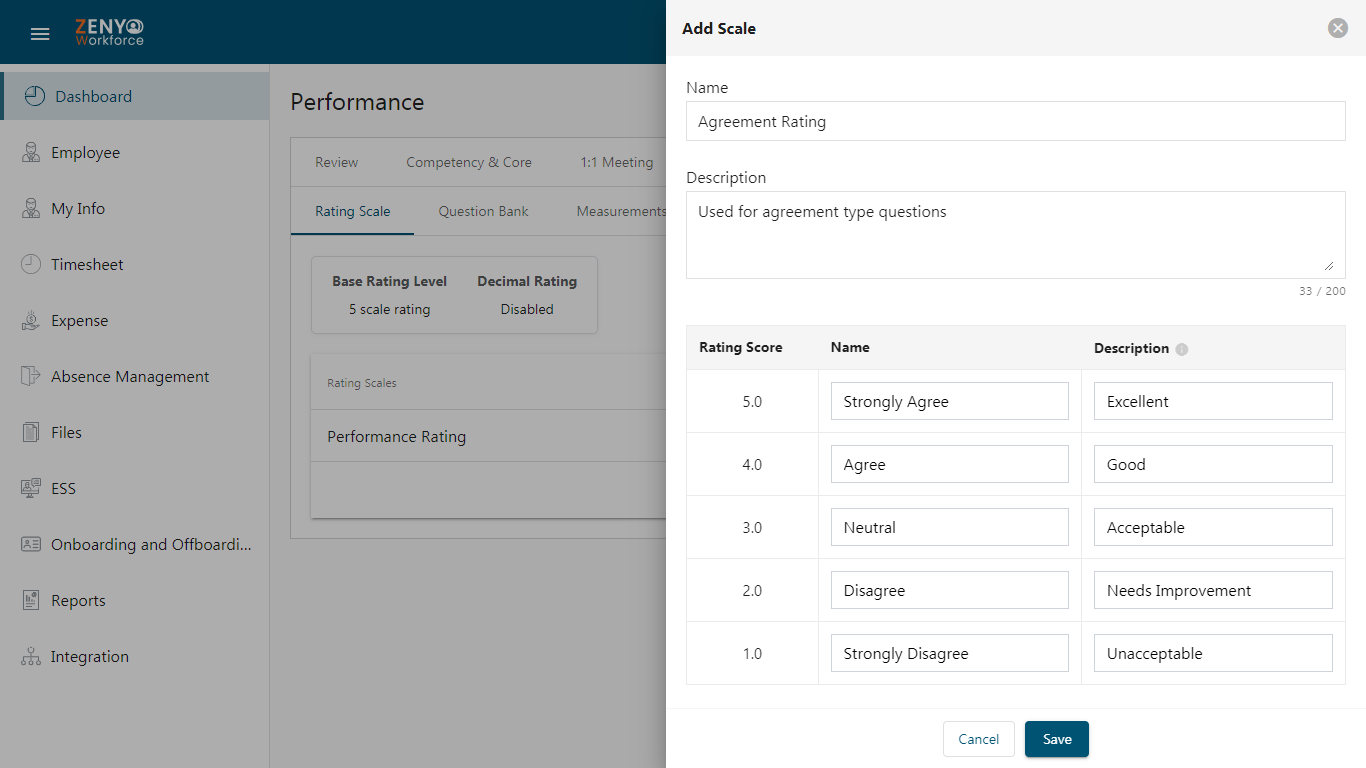Click the Reports sidebar icon
Image resolution: width=1366 pixels, height=768 pixels.
pyautogui.click(x=31, y=600)
